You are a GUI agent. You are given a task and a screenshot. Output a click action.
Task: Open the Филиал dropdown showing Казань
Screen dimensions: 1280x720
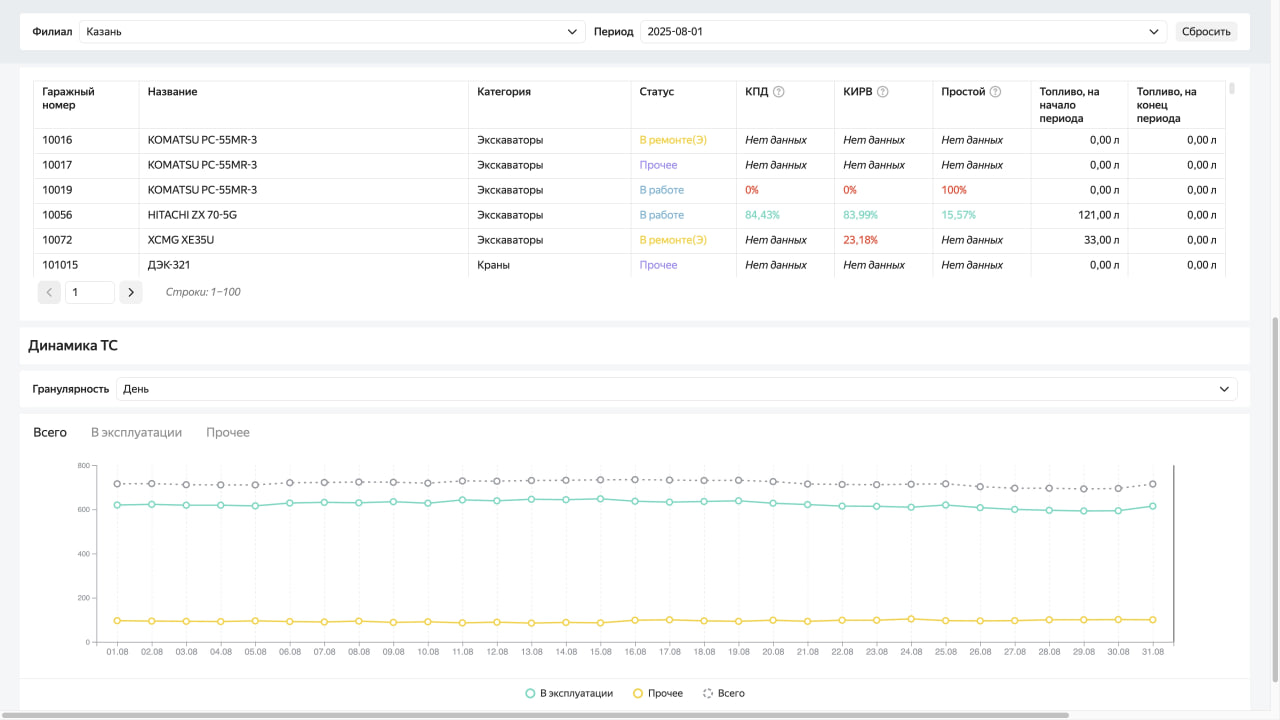(x=332, y=32)
